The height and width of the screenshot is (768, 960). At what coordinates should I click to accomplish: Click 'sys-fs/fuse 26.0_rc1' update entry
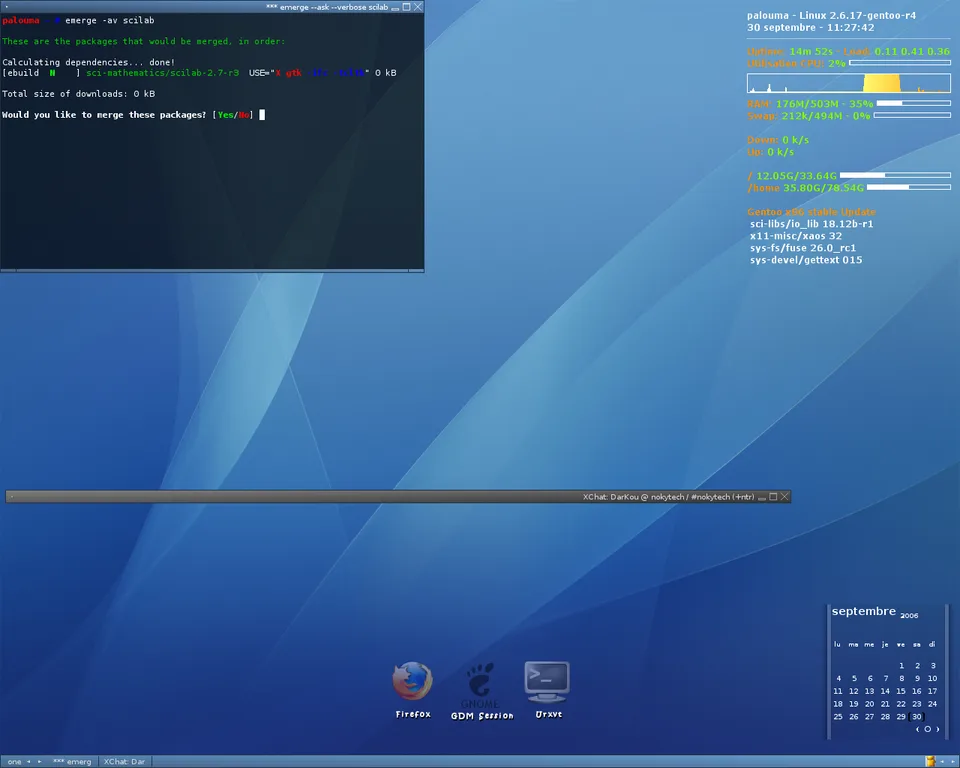(803, 248)
